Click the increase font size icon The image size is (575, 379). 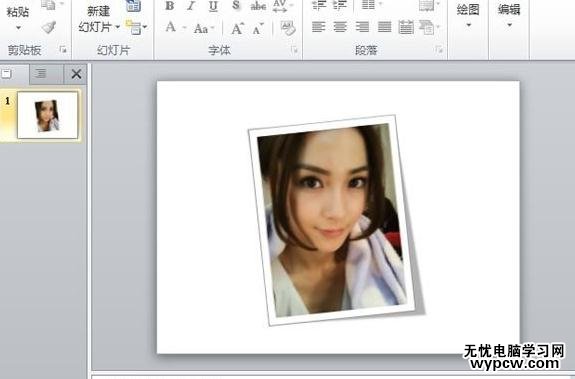[x=237, y=28]
